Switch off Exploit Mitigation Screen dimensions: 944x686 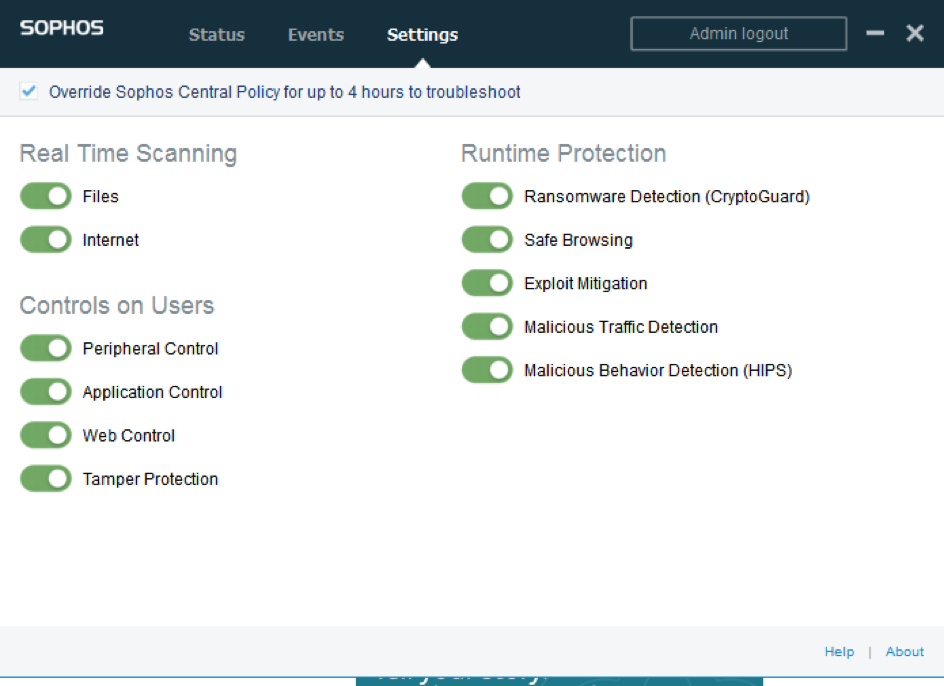(x=487, y=284)
